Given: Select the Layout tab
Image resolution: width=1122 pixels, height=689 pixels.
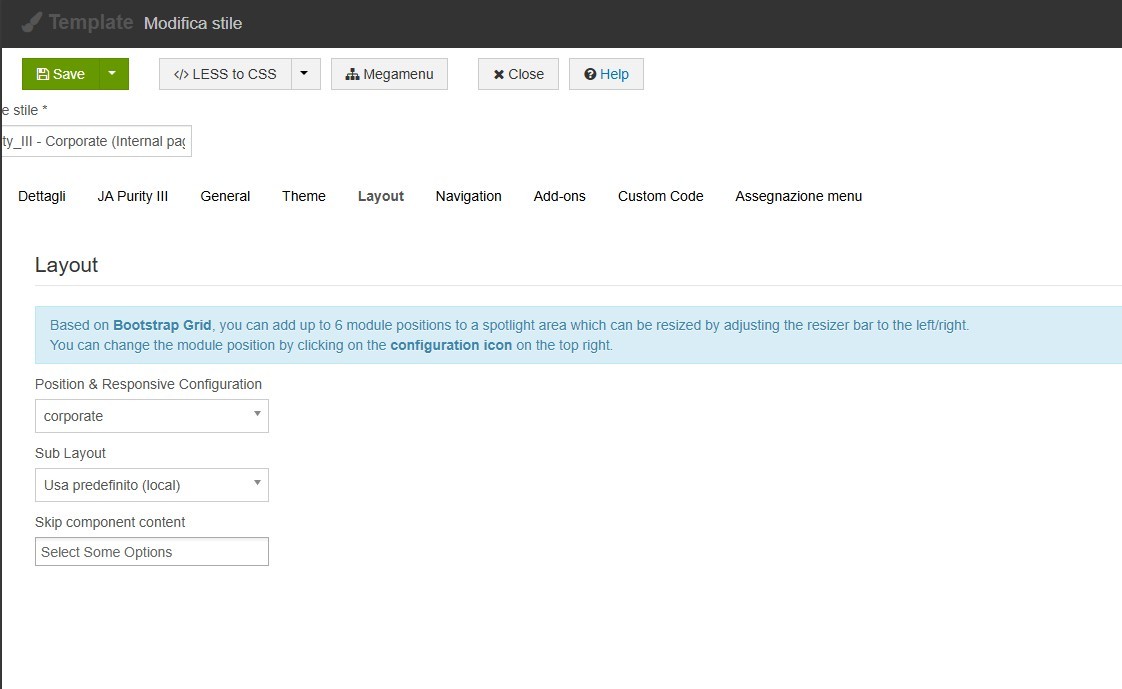Looking at the screenshot, I should coord(381,196).
